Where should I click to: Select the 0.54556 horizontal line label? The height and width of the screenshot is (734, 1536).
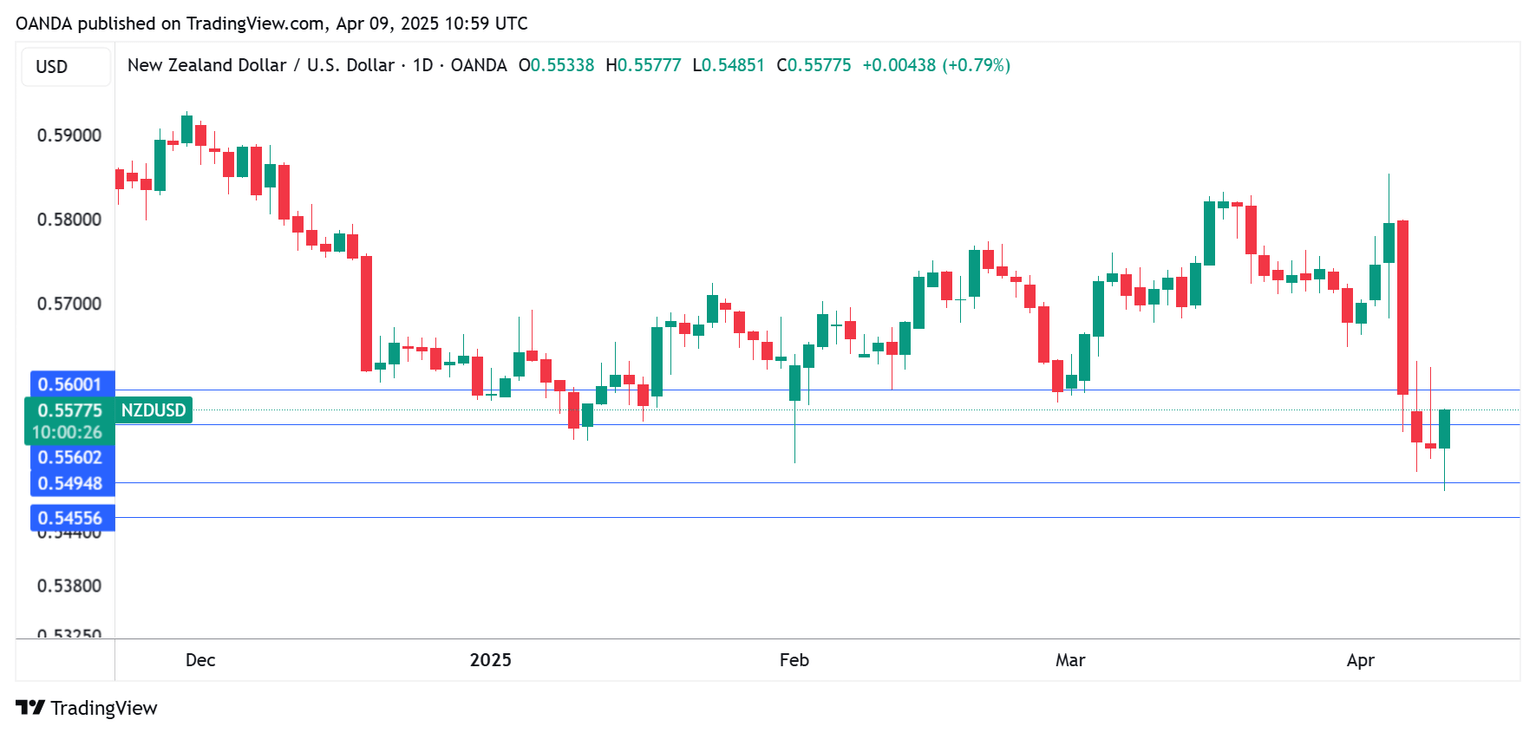69,517
